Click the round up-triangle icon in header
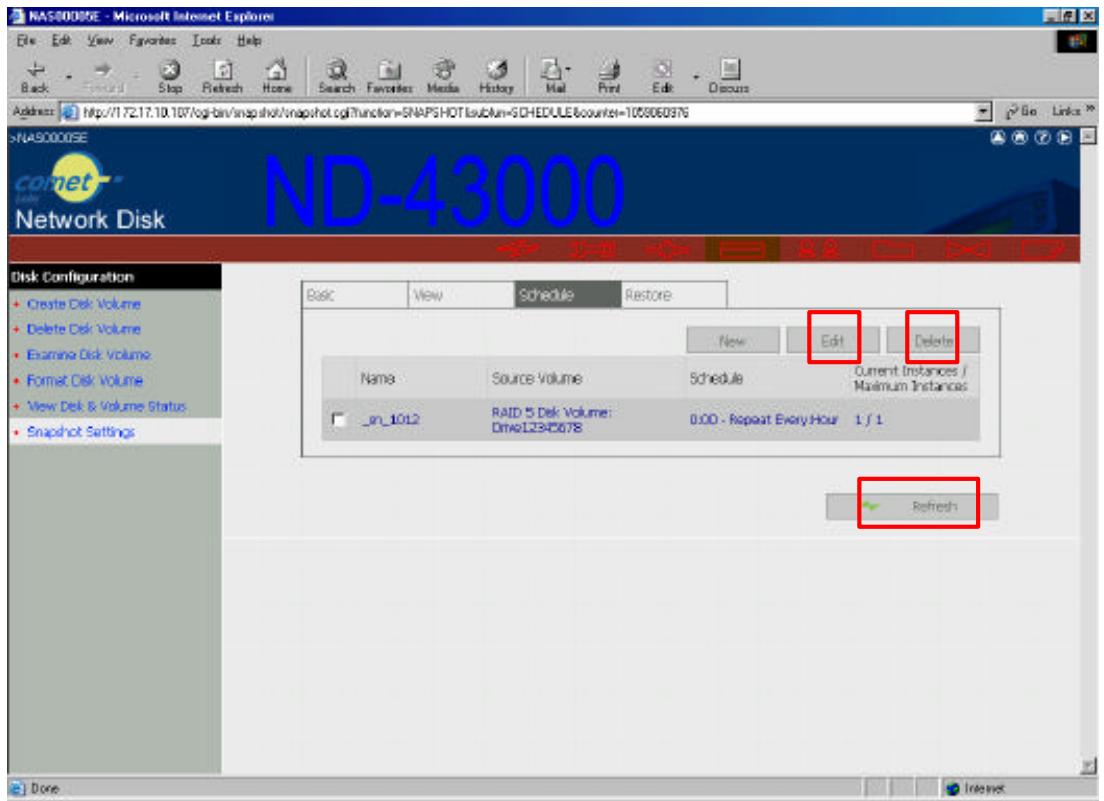 pos(998,137)
